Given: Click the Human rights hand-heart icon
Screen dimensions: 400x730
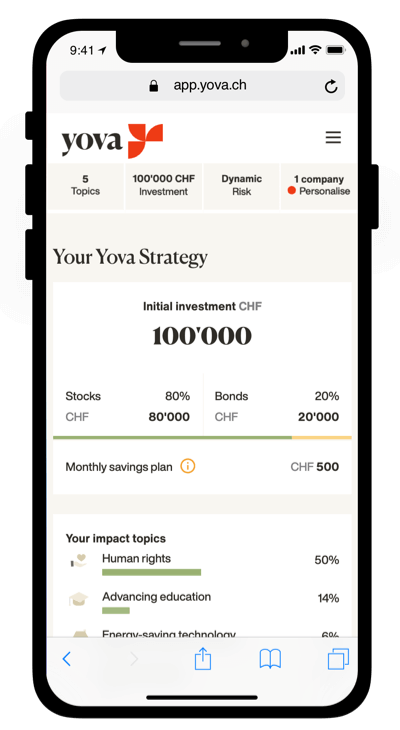Looking at the screenshot, I should (x=79, y=561).
